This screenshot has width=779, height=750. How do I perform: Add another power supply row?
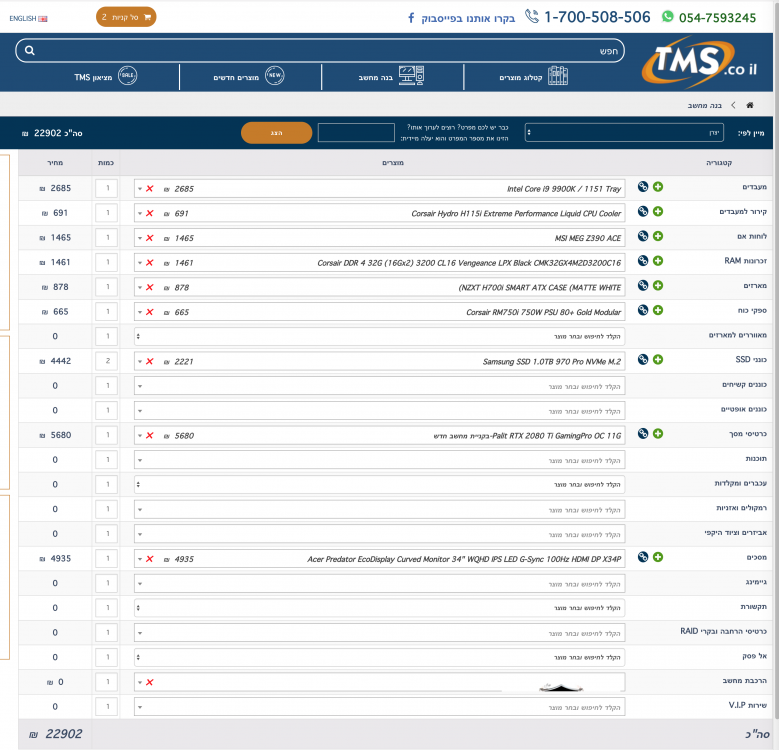[658, 310]
